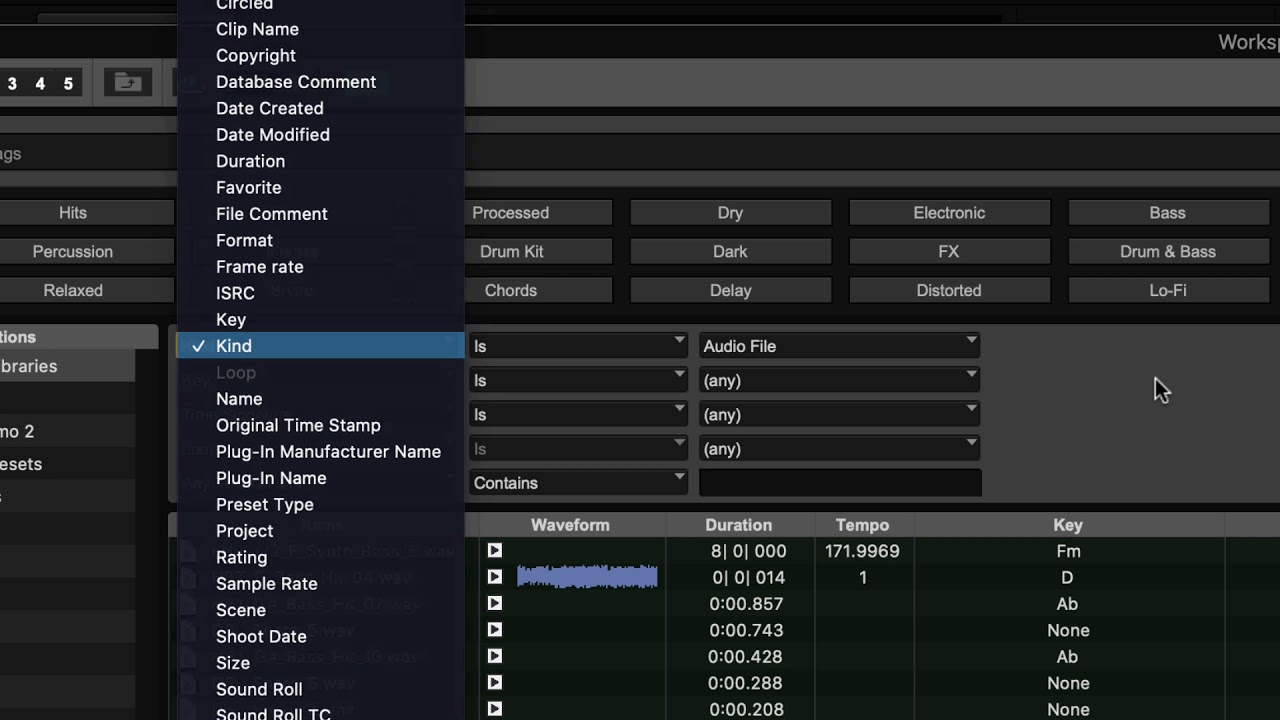Play the clip with duration 0| 0| 014

click(495, 577)
